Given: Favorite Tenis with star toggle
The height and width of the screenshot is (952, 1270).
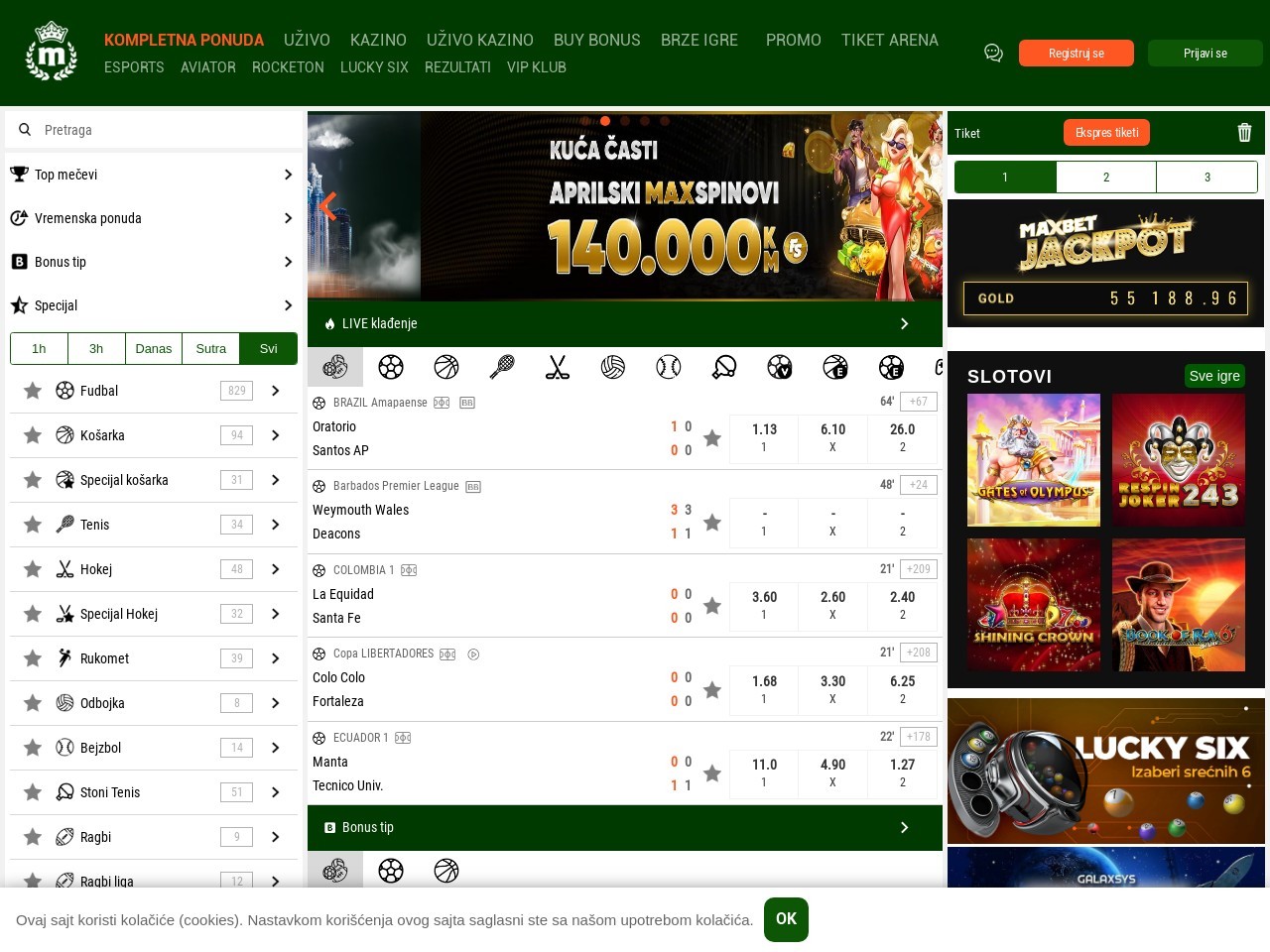Looking at the screenshot, I should coord(33,525).
